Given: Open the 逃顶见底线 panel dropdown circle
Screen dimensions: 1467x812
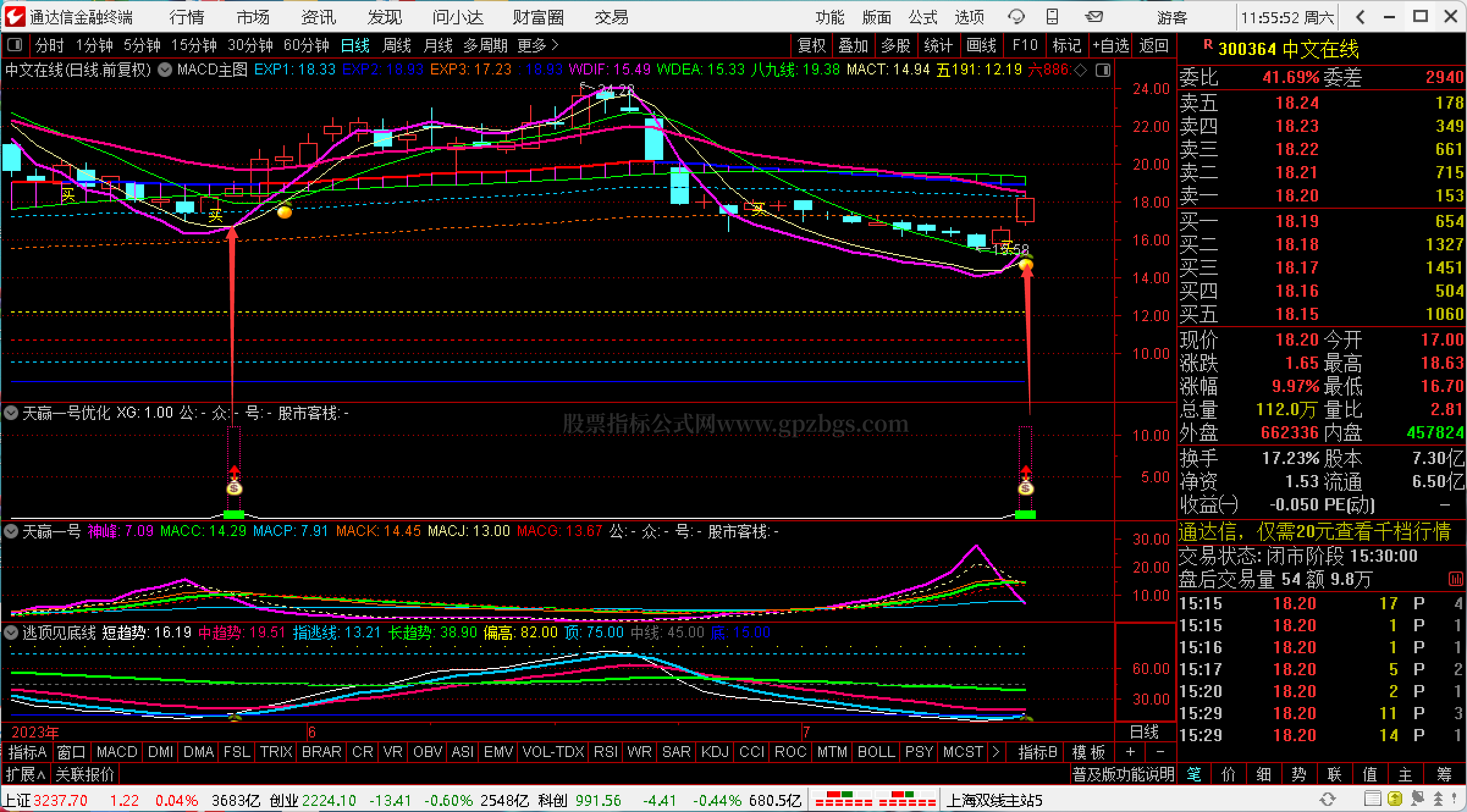Looking at the screenshot, I should (x=10, y=633).
